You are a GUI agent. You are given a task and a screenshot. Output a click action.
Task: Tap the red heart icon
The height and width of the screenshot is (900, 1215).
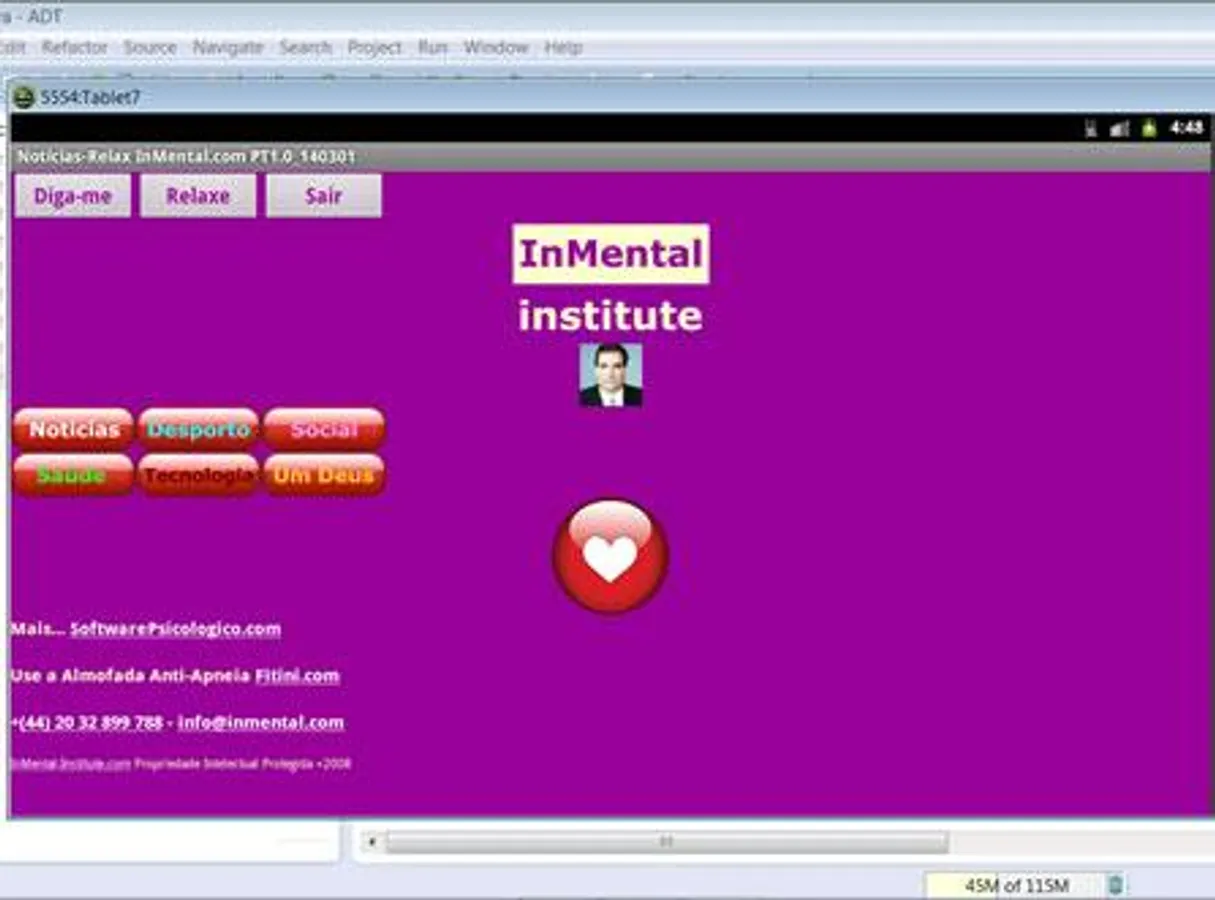(611, 556)
